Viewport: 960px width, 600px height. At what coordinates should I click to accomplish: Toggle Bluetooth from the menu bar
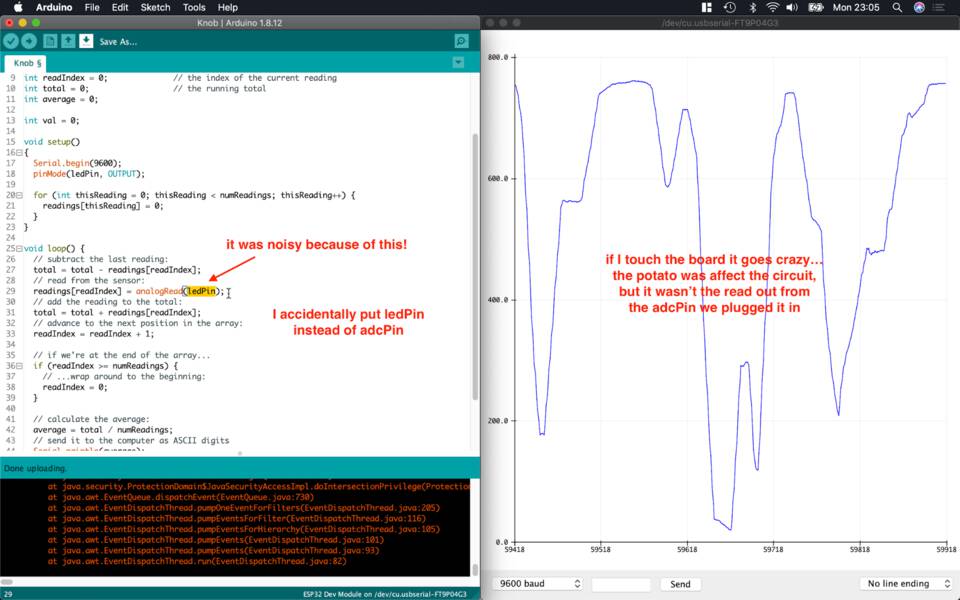(750, 8)
